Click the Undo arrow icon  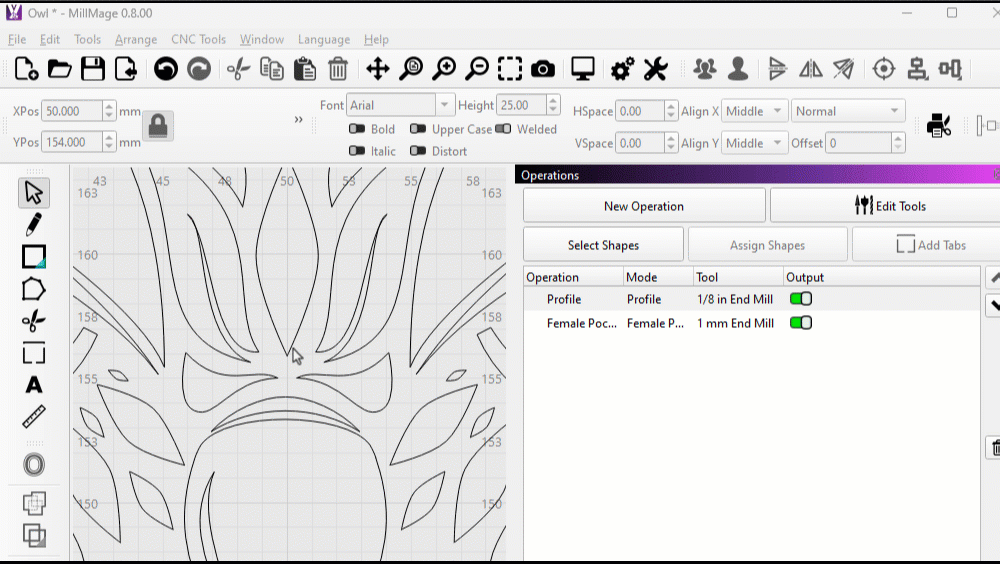[166, 69]
